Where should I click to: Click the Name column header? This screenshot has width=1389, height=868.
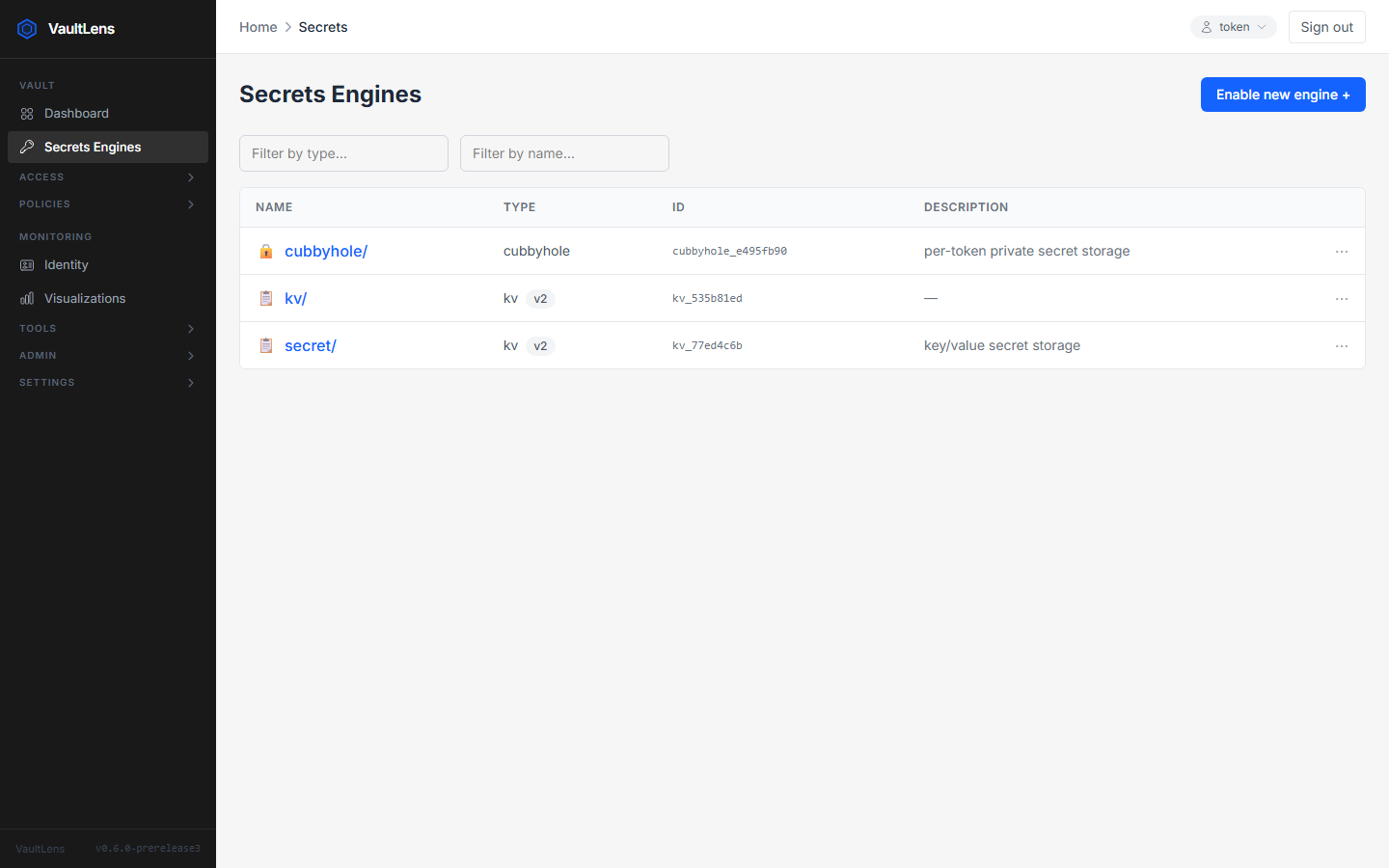(274, 207)
